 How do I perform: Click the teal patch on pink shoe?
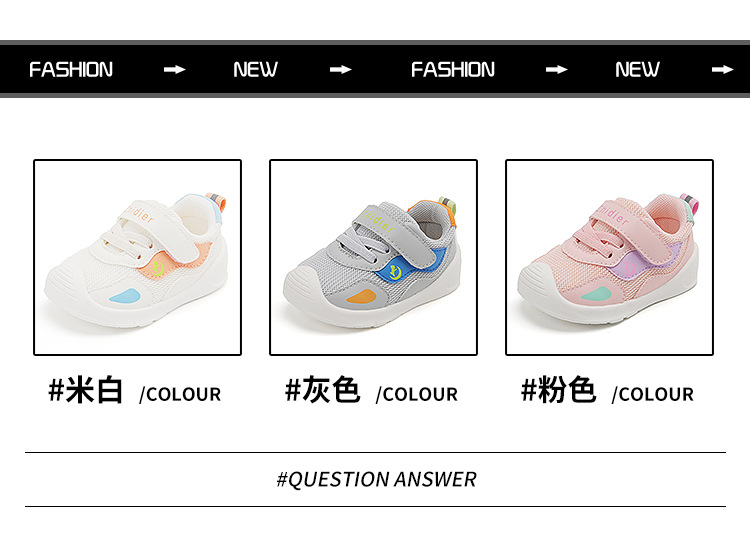click(596, 294)
